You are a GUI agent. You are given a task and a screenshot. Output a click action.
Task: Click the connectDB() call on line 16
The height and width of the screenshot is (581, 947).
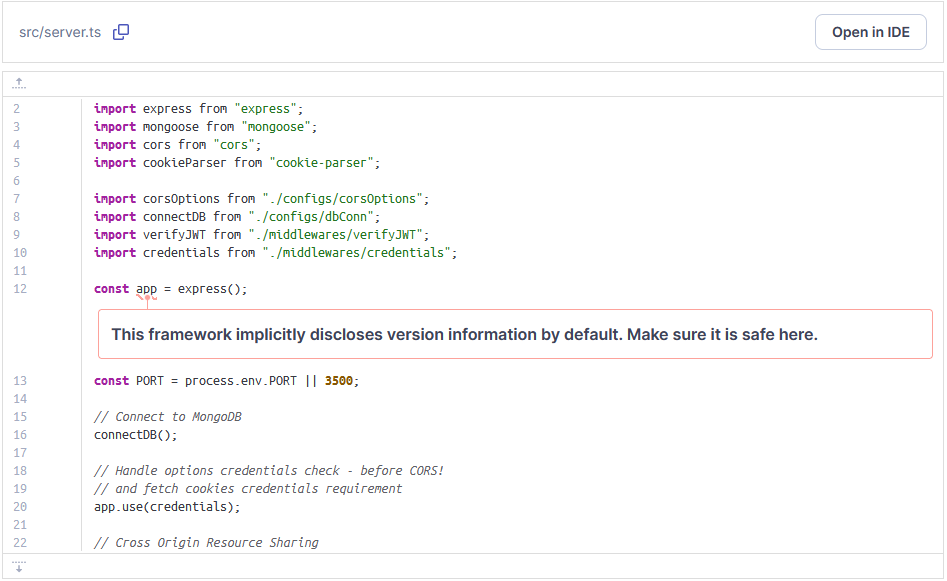click(135, 435)
